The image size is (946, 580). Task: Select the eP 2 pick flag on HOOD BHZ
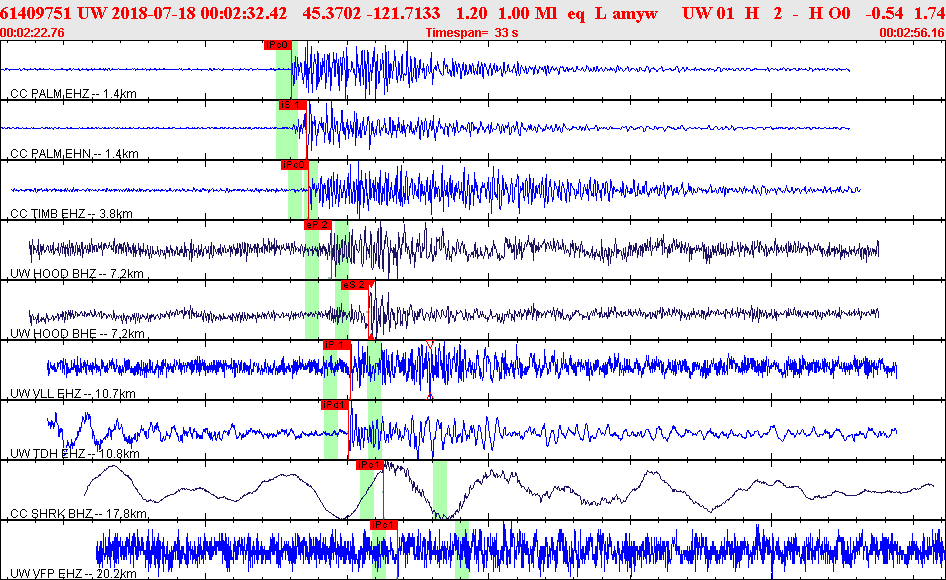pos(317,225)
